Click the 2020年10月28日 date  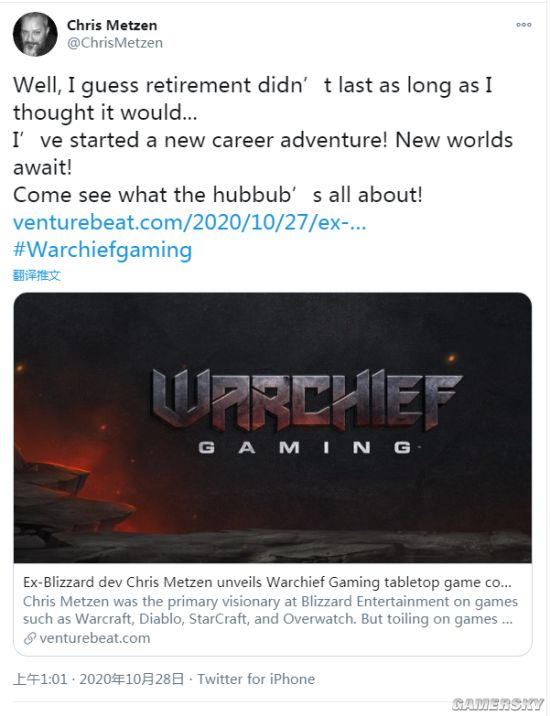point(132,679)
